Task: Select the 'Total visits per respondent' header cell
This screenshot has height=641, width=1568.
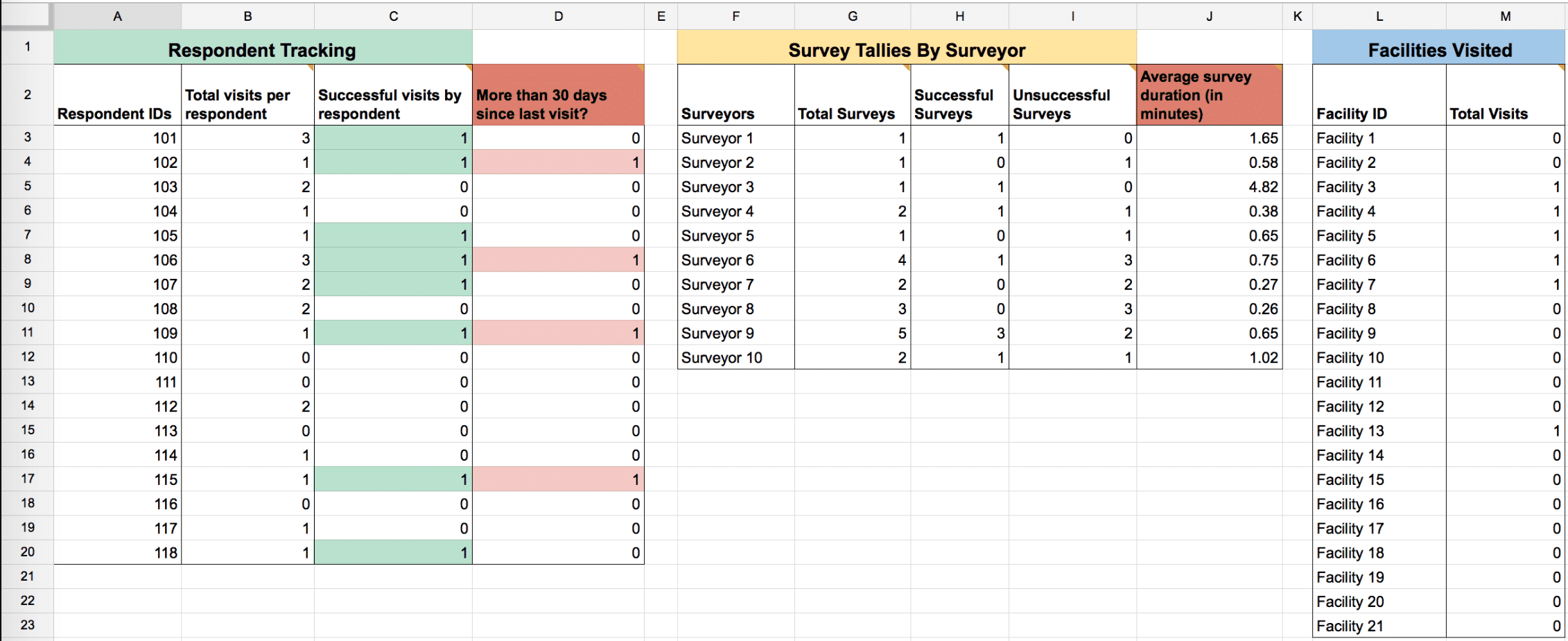Action: click(247, 95)
